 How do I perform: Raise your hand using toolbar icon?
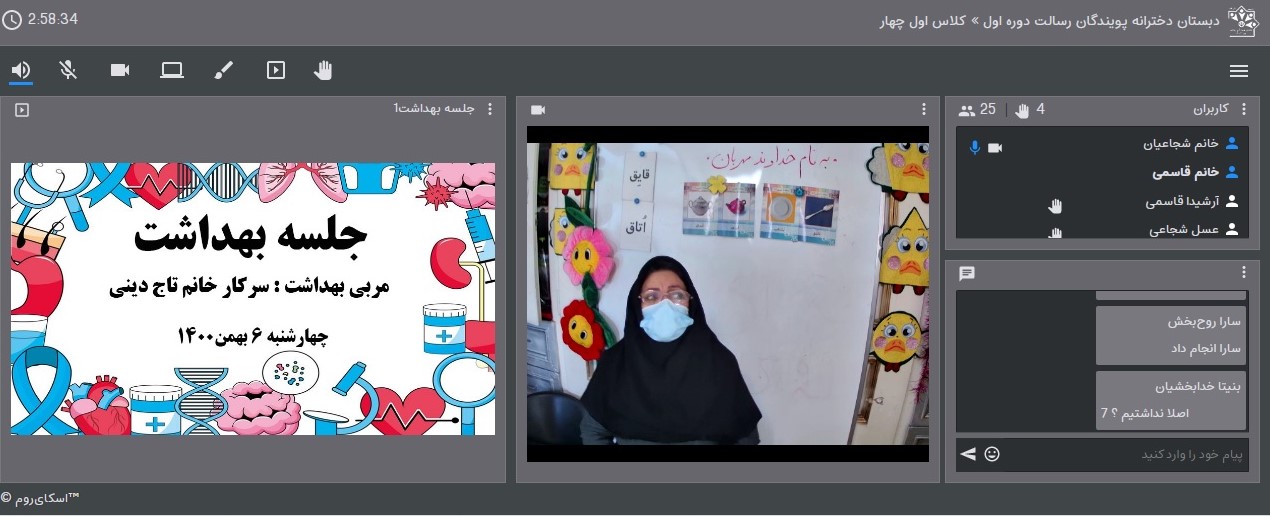click(323, 70)
